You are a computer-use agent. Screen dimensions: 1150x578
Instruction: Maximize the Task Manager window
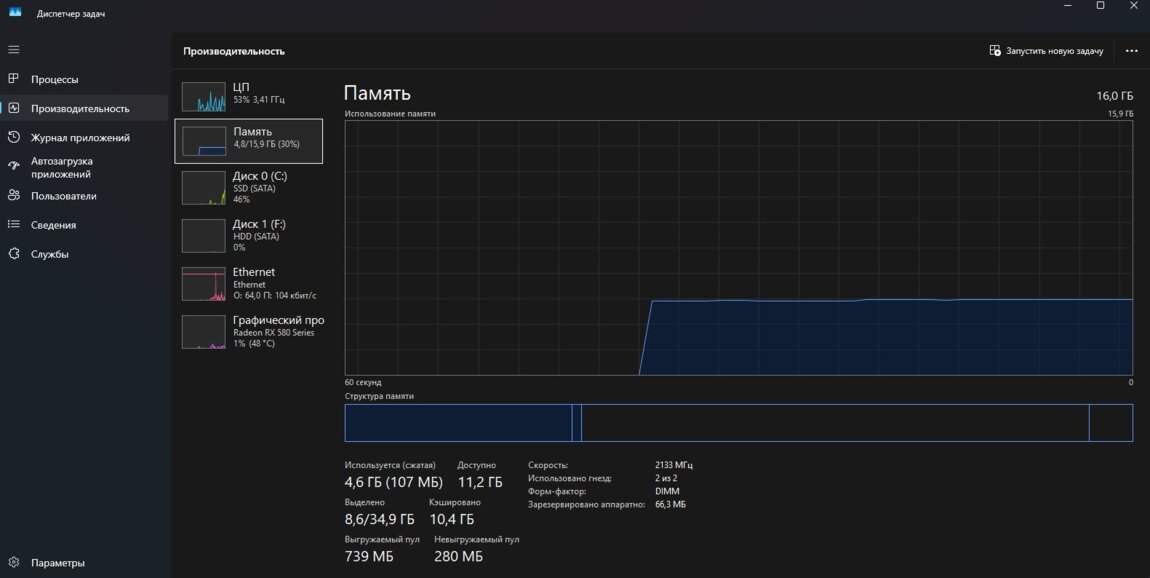coord(1100,6)
